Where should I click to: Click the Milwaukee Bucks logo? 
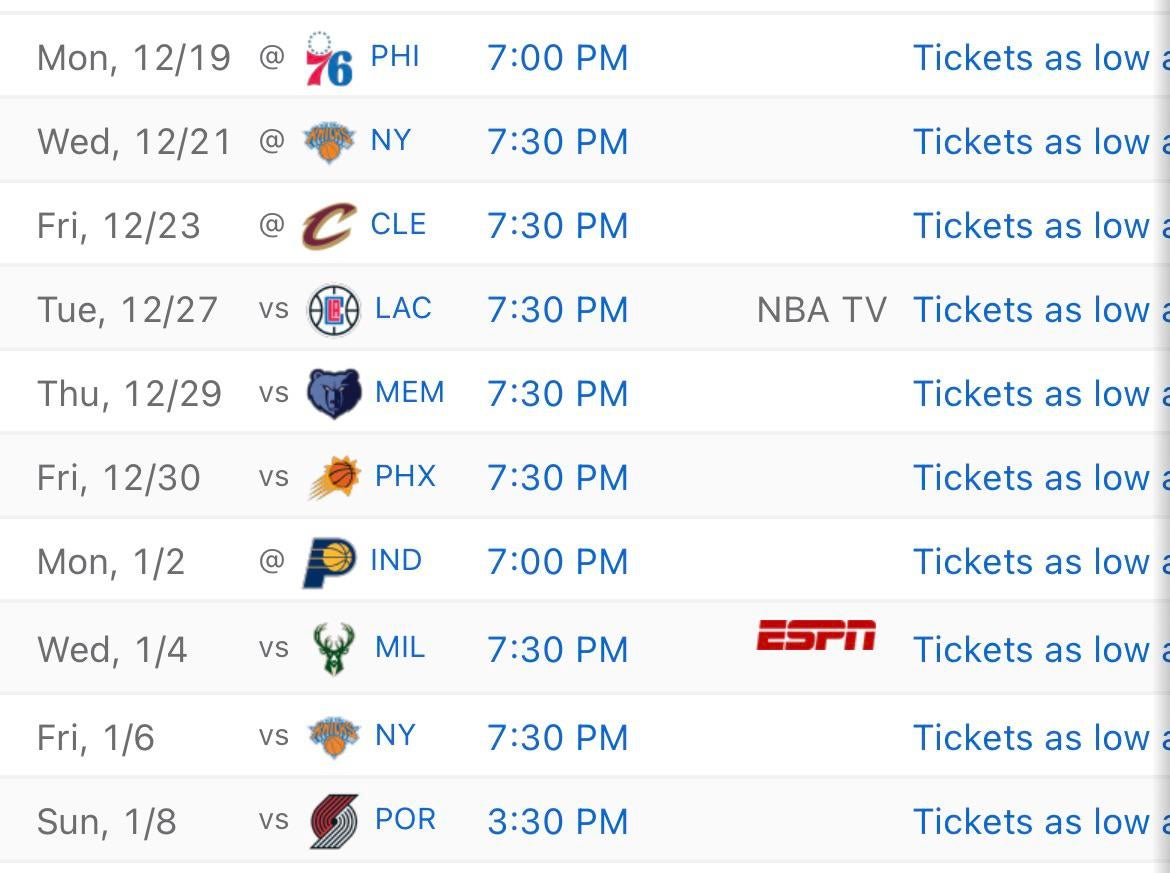tap(333, 649)
